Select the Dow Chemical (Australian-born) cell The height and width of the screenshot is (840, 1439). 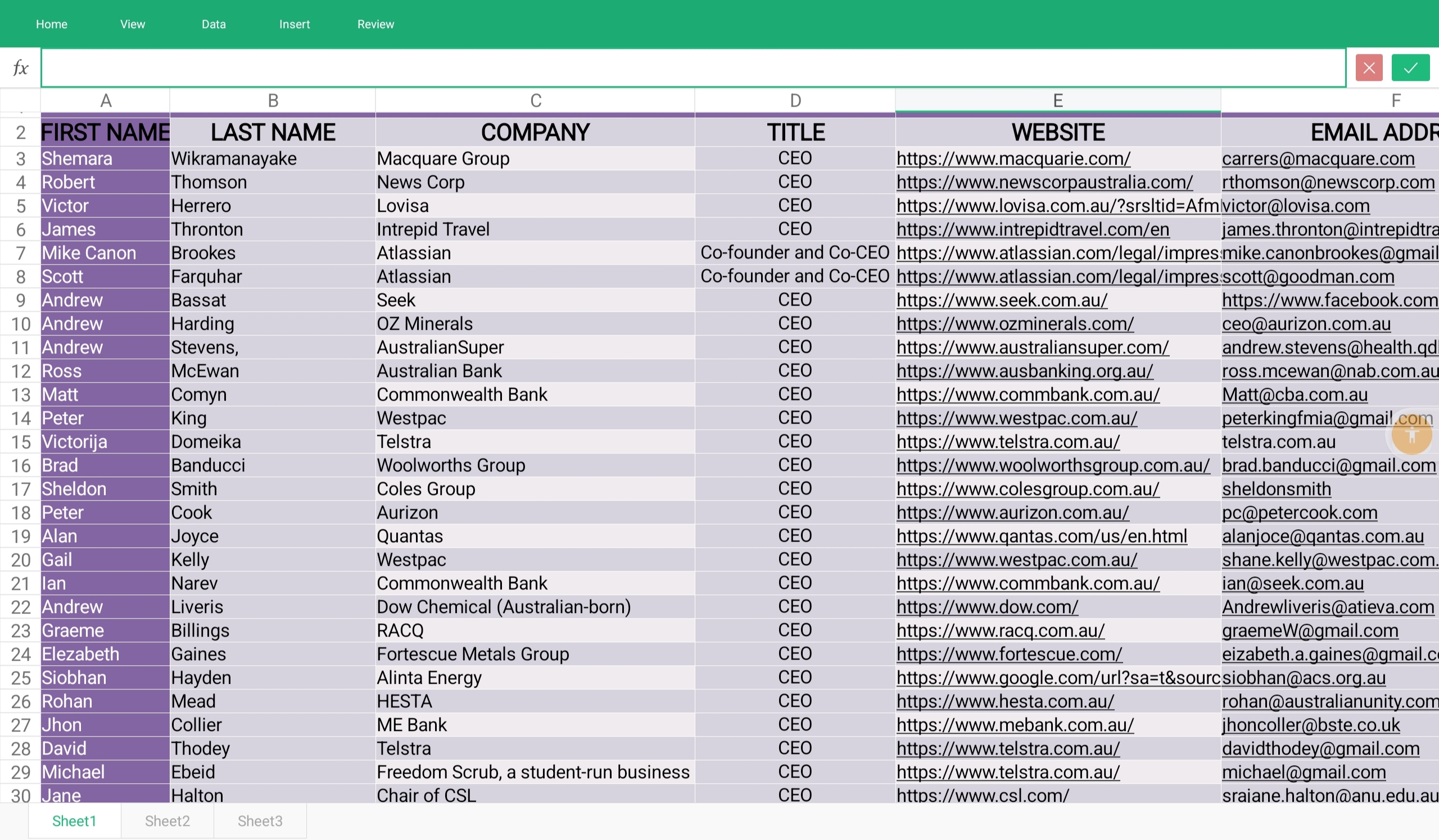[x=535, y=607]
